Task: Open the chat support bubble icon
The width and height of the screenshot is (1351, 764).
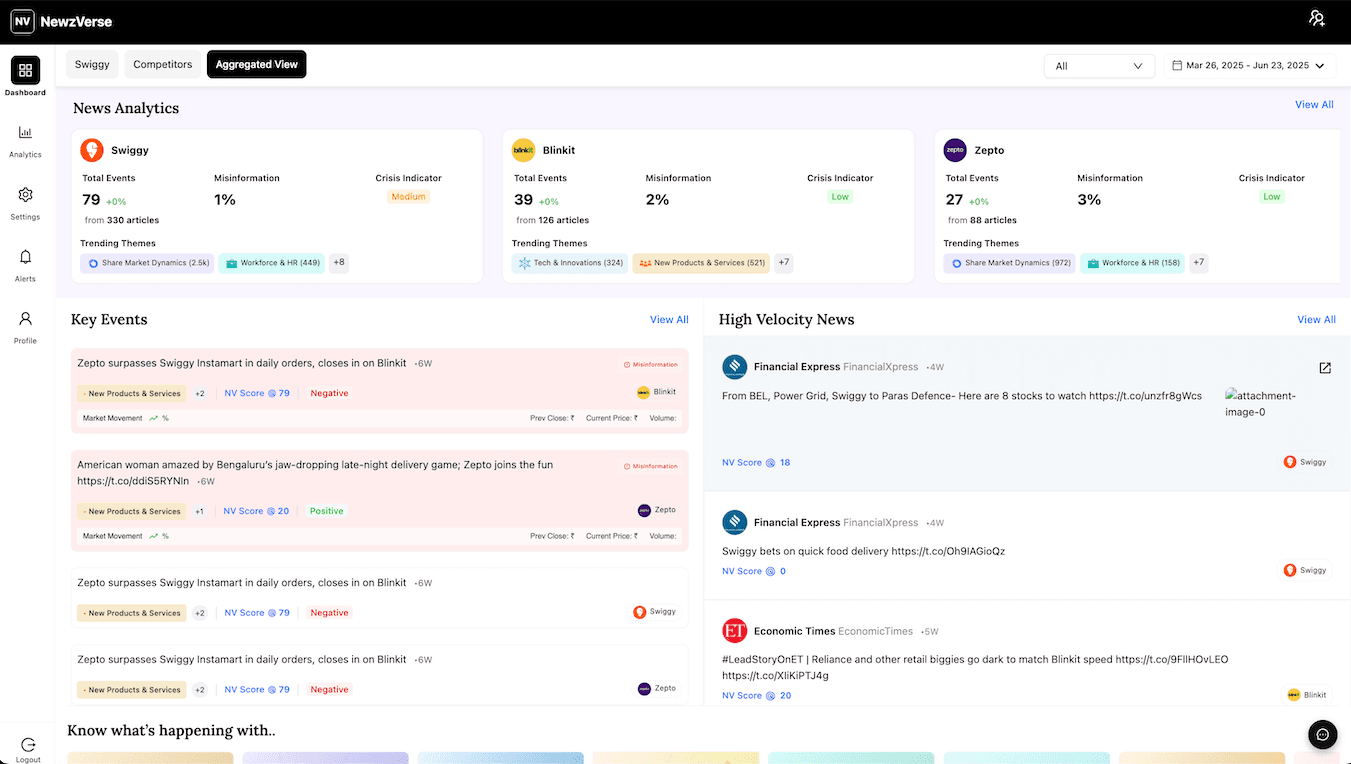Action: pos(1323,734)
